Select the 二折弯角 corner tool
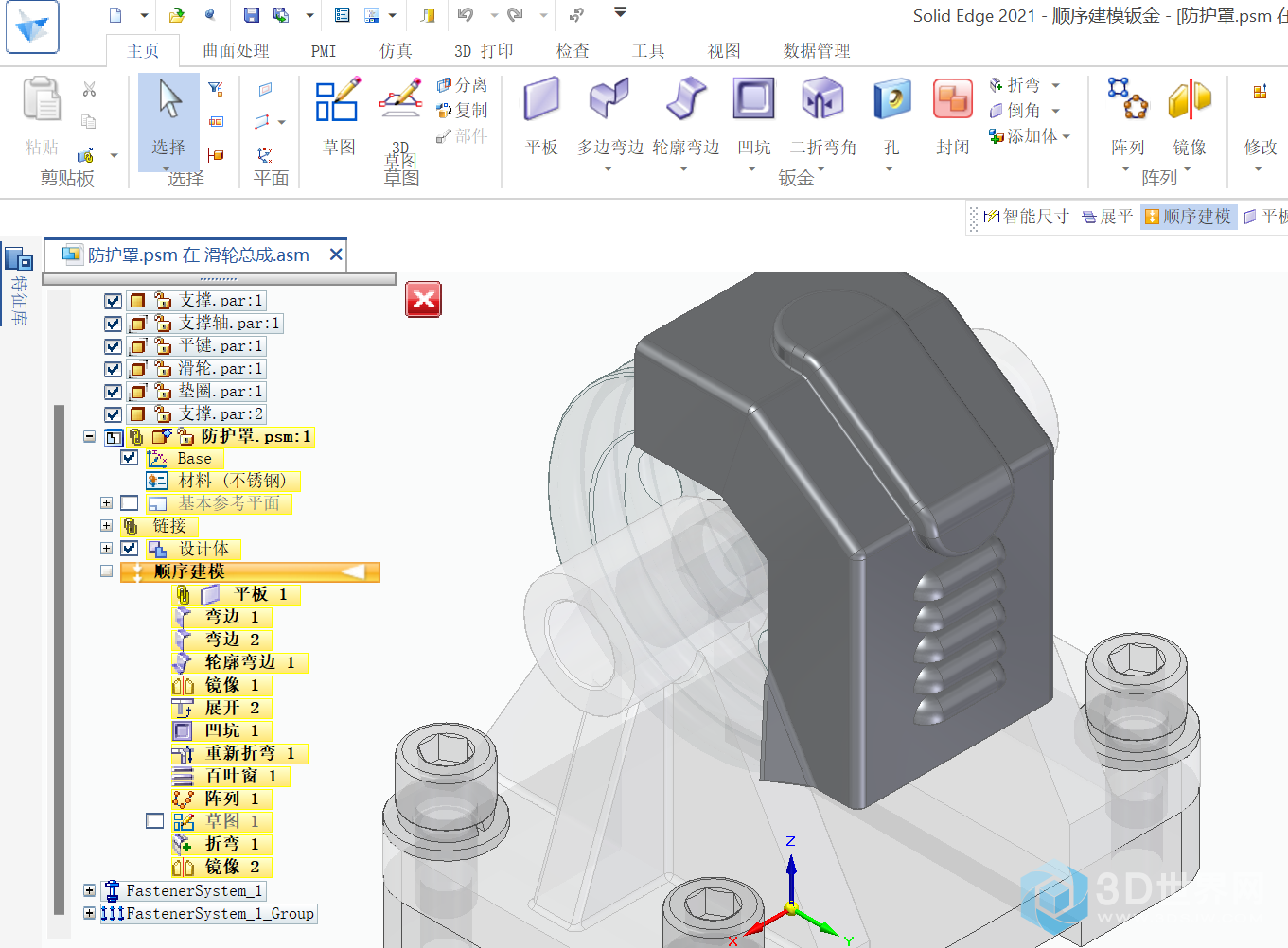1288x948 pixels. [822, 116]
